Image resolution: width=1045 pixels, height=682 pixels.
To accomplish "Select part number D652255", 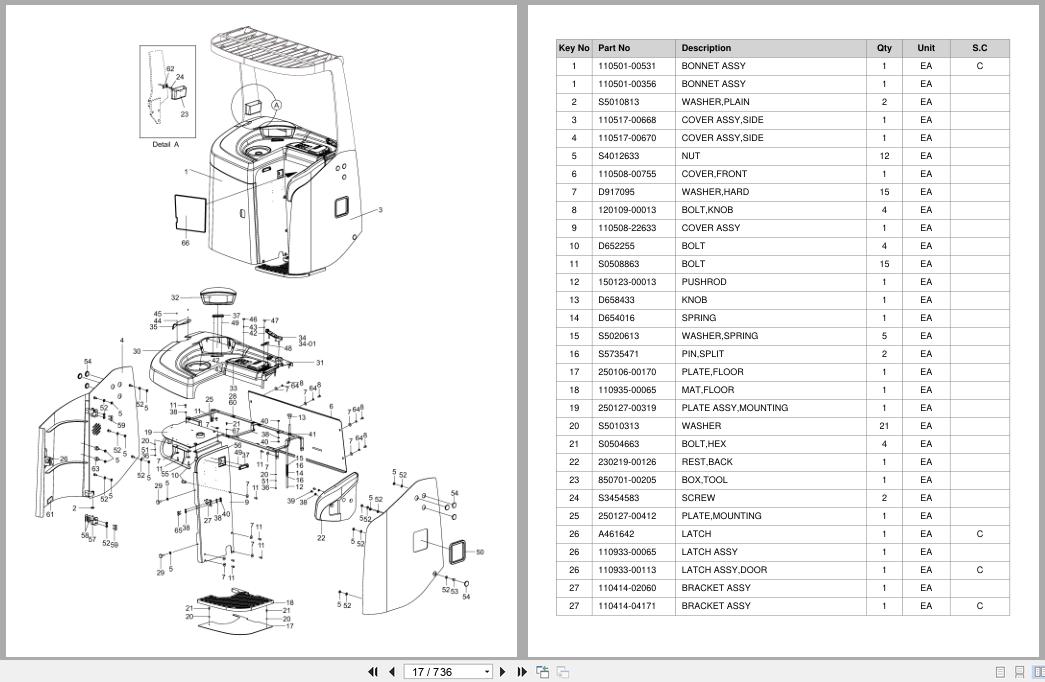I will pos(616,246).
